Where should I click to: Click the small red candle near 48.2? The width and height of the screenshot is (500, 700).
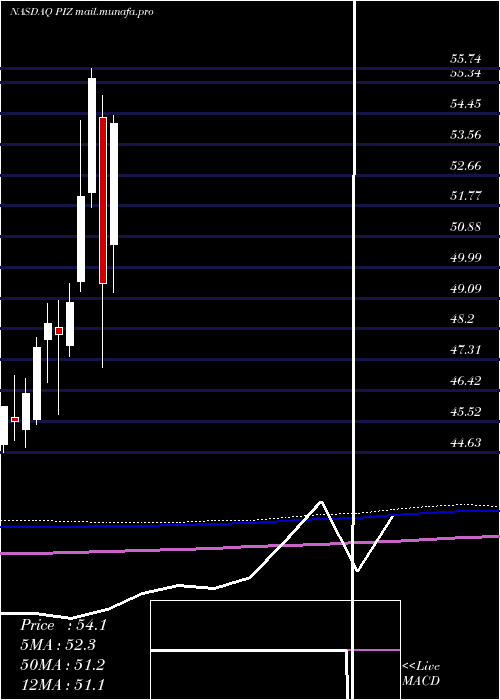click(x=59, y=331)
